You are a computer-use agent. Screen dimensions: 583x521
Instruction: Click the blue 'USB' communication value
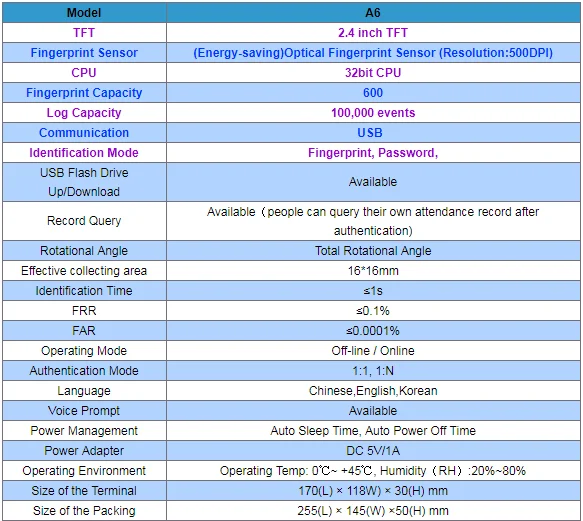pos(370,133)
